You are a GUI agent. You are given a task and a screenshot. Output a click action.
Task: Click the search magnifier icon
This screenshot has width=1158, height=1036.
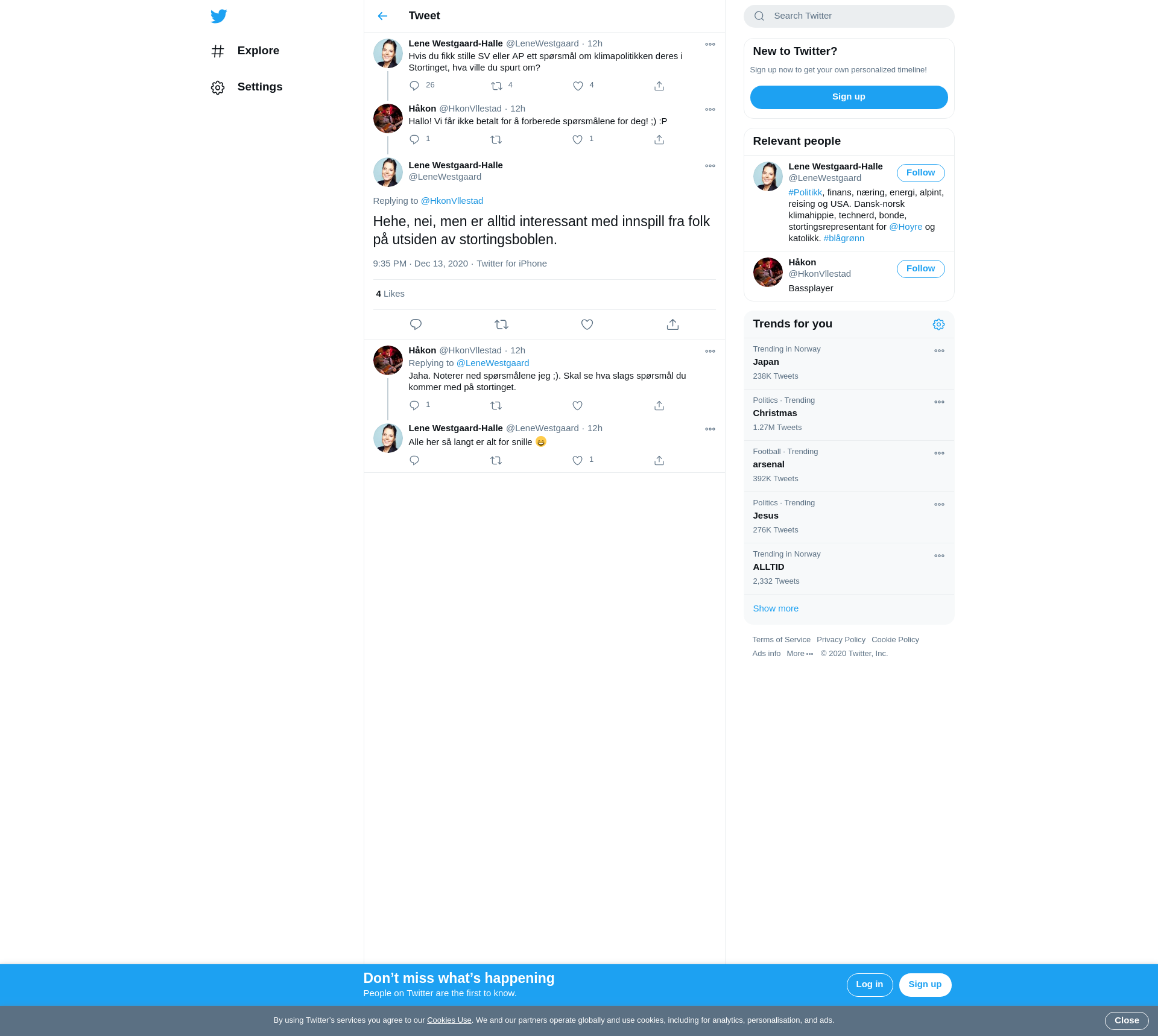click(x=759, y=16)
